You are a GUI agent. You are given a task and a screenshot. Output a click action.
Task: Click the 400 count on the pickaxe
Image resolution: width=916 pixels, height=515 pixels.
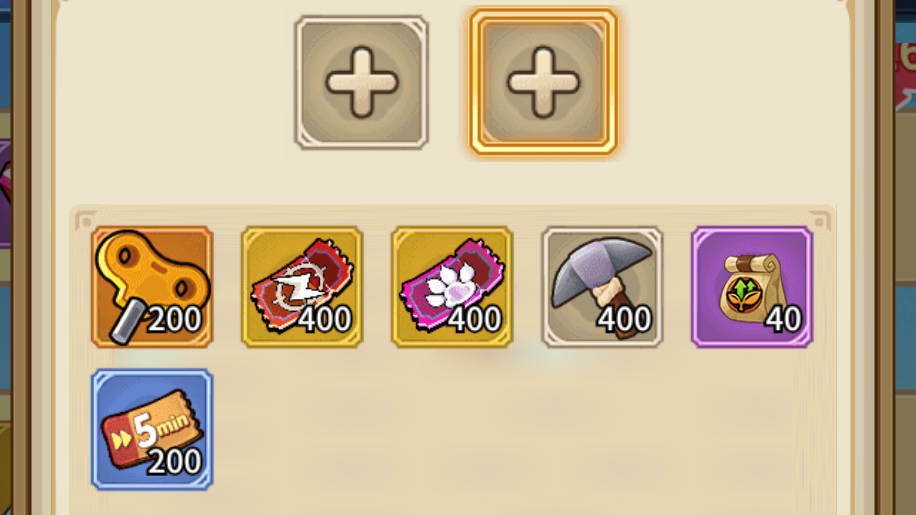(x=624, y=319)
